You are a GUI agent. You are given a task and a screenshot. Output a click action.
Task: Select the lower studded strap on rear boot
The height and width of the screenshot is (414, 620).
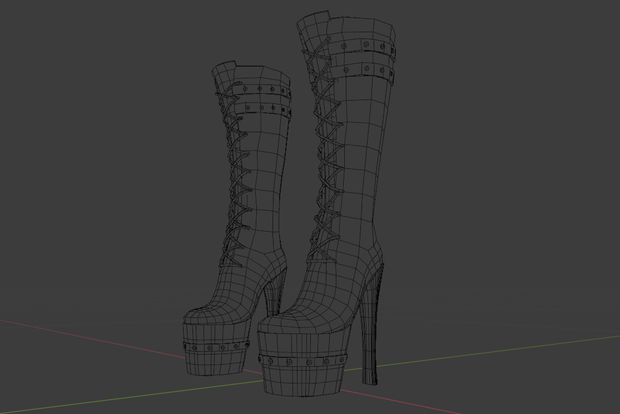pyautogui.click(x=264, y=108)
